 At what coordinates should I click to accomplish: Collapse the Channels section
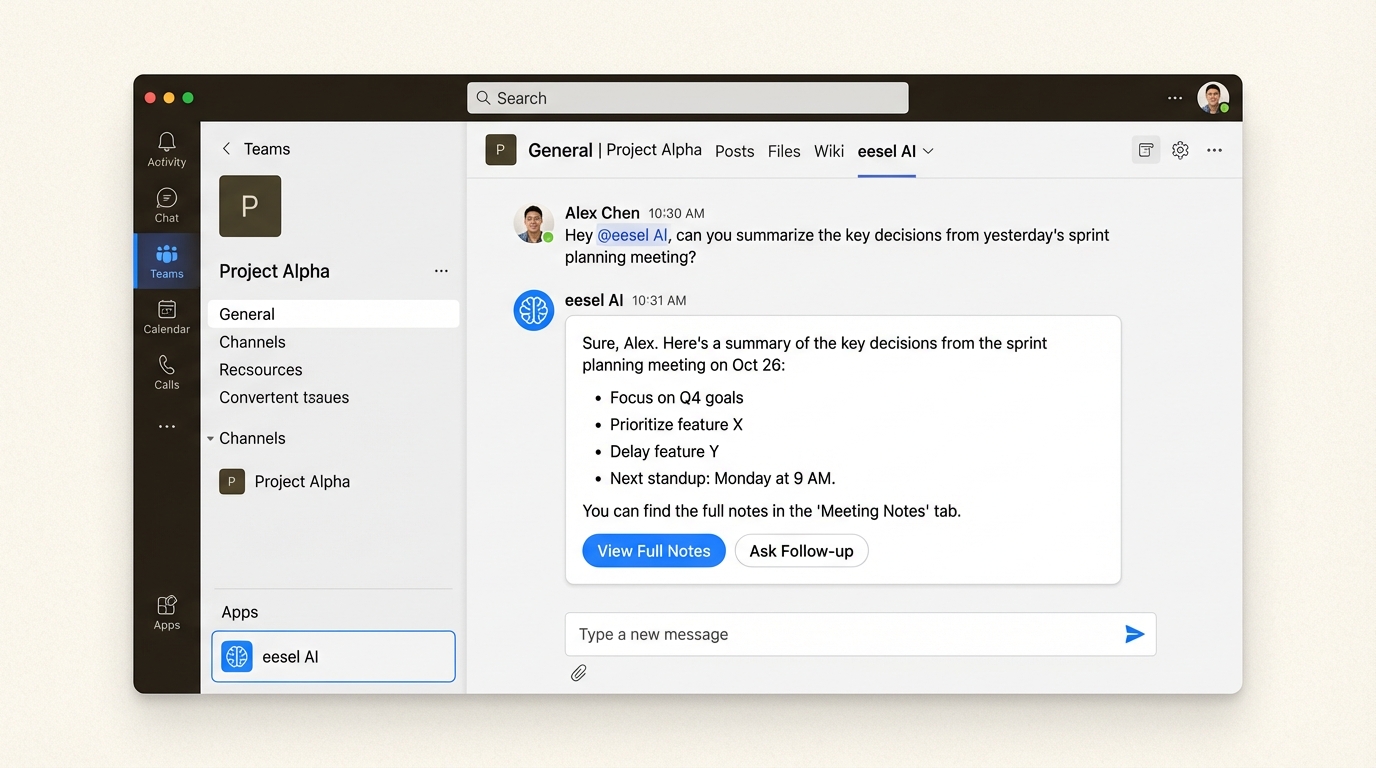[x=210, y=438]
